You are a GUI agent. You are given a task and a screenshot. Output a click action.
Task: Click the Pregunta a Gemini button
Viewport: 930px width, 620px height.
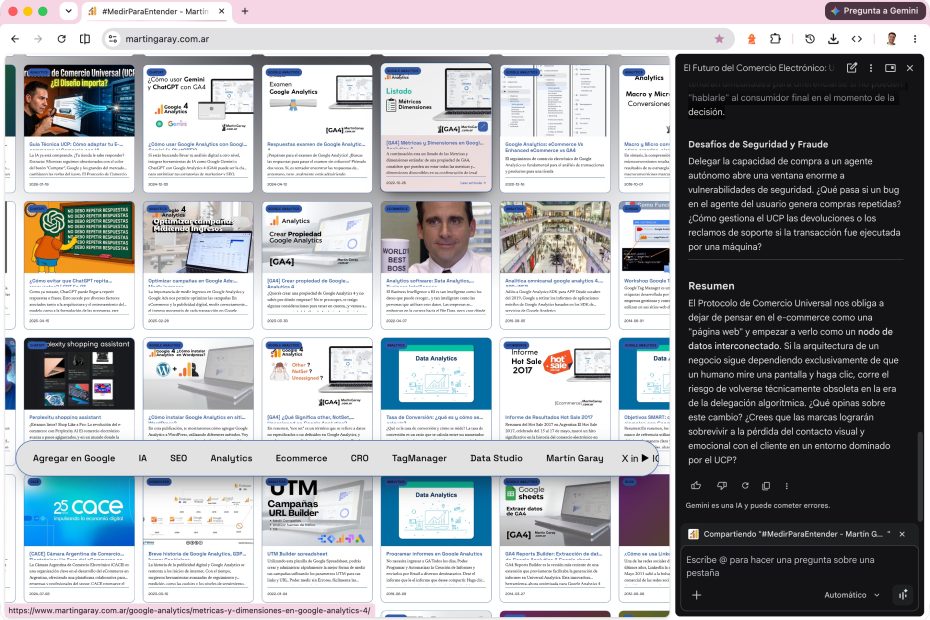874,11
